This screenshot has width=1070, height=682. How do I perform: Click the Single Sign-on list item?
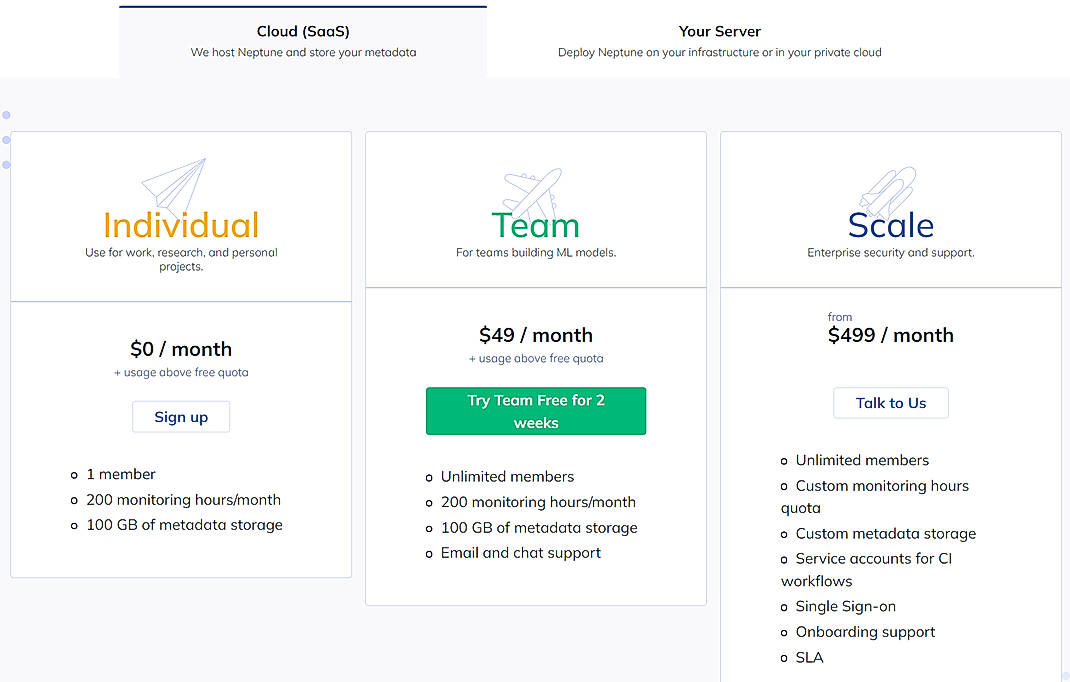tap(845, 606)
